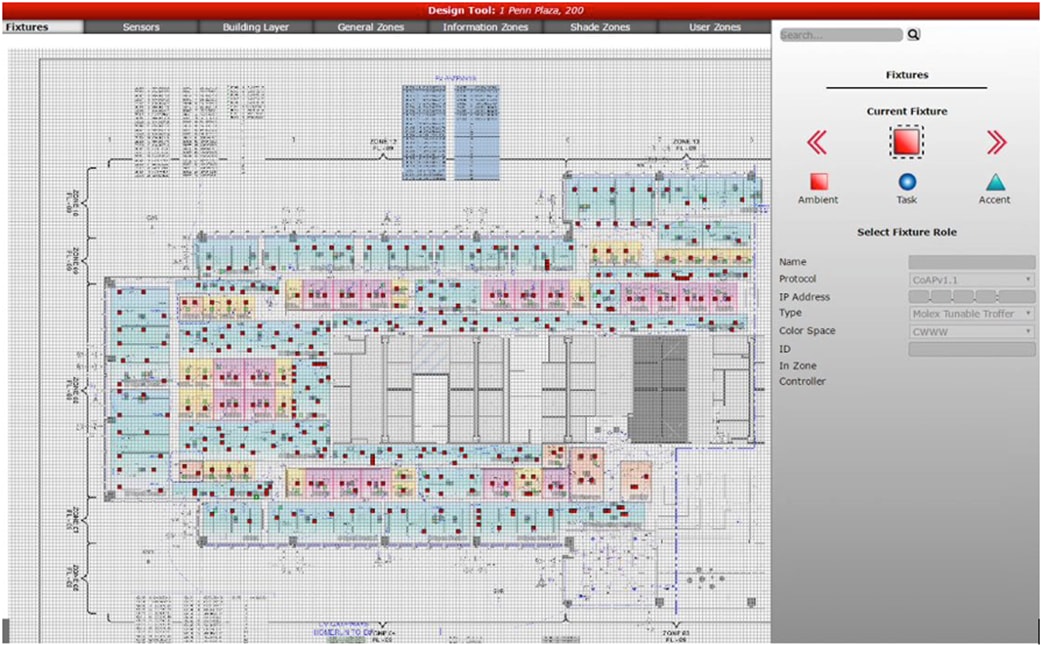Click the Ambient label under the red square
This screenshot has height=648, width=1042.
818,199
